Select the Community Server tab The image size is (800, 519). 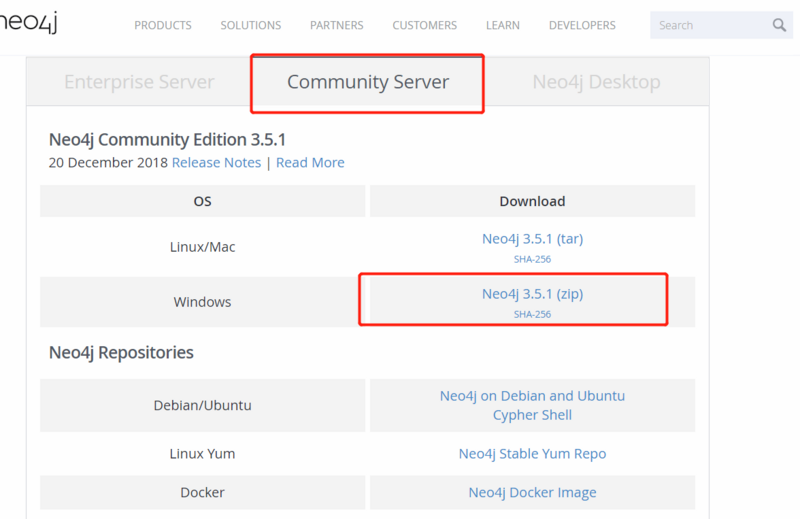(x=368, y=82)
